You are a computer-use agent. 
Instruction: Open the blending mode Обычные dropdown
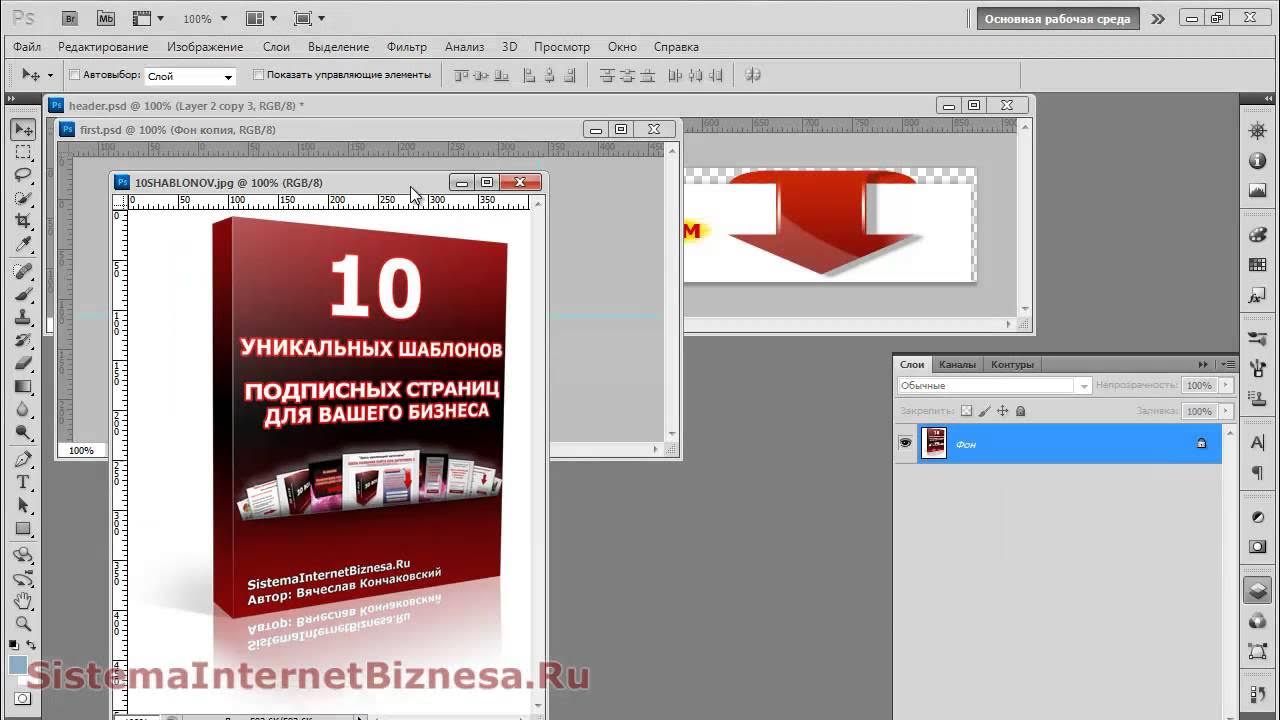coord(994,385)
